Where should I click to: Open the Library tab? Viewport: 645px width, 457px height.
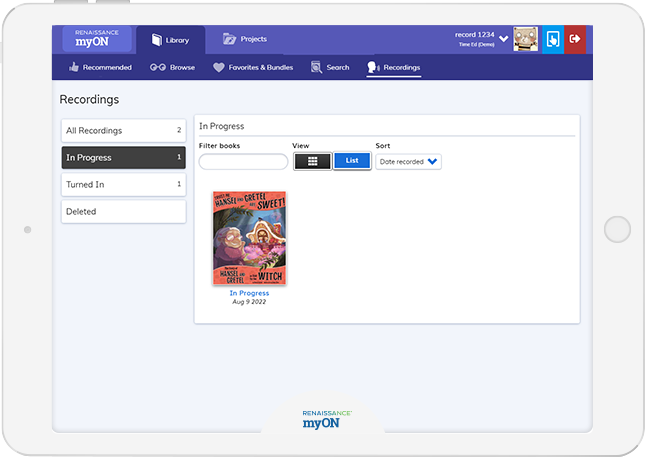pyautogui.click(x=170, y=40)
